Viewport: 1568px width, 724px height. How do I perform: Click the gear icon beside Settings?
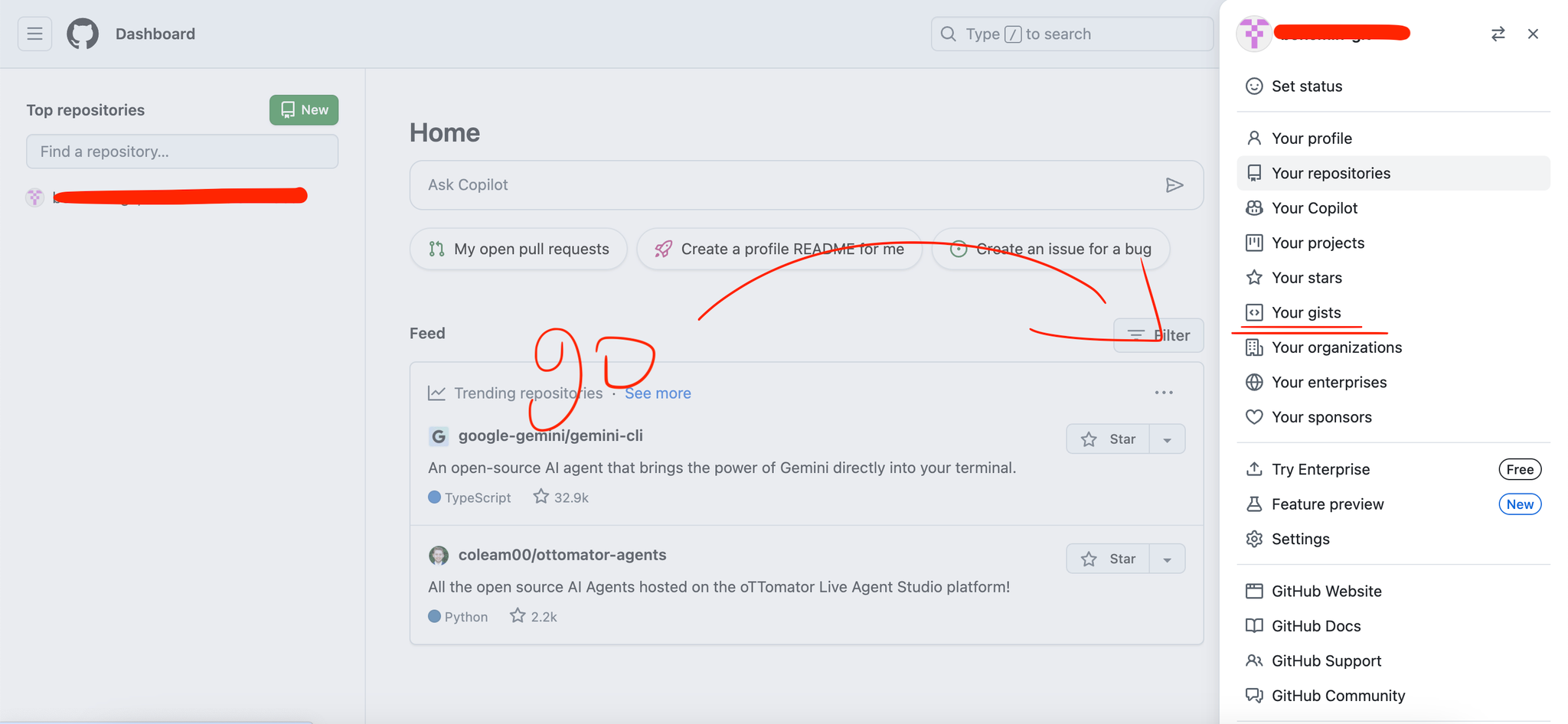click(x=1254, y=539)
